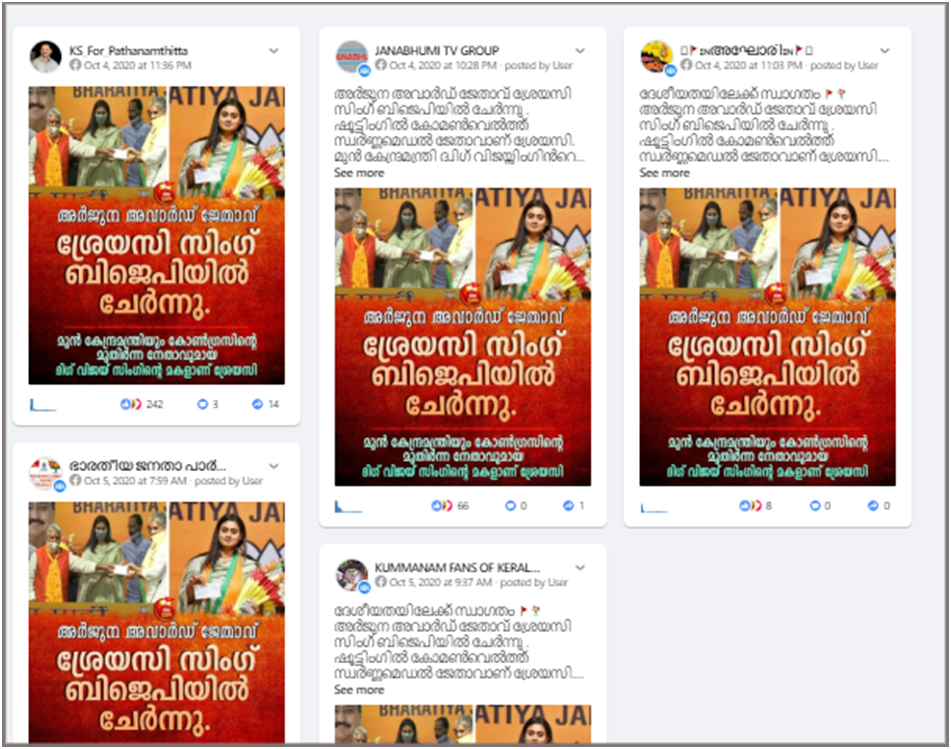
Task: Expand options chevron on JANABHUMI TV GROUP post
Action: [x=580, y=50]
